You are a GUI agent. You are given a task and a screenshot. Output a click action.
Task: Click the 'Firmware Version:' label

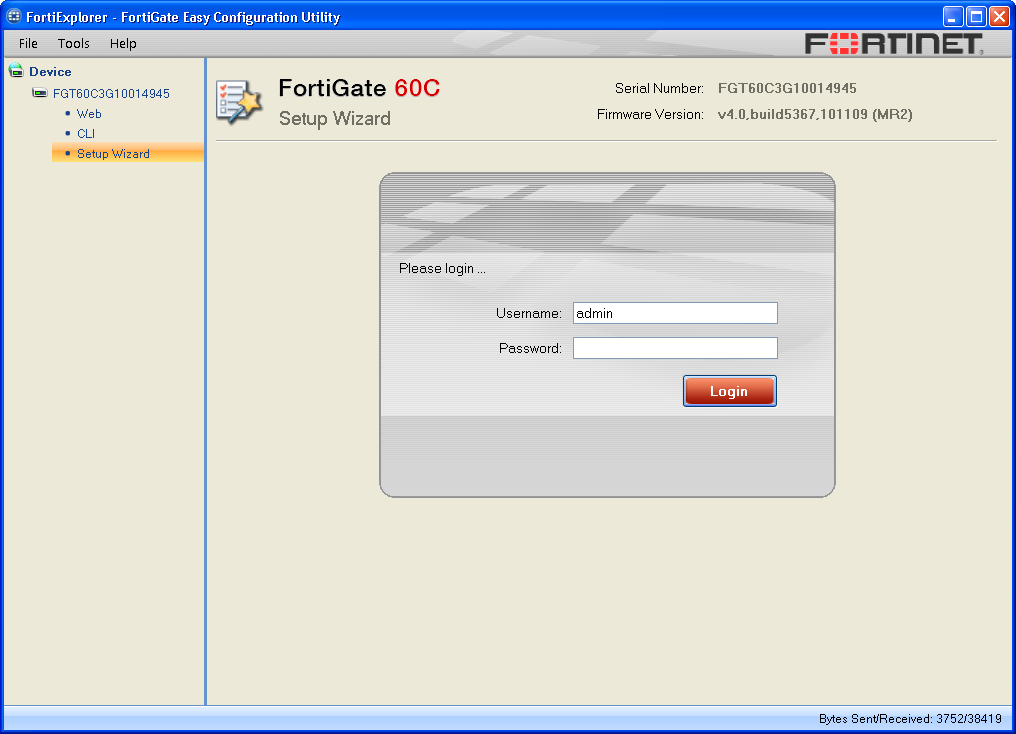[650, 115]
